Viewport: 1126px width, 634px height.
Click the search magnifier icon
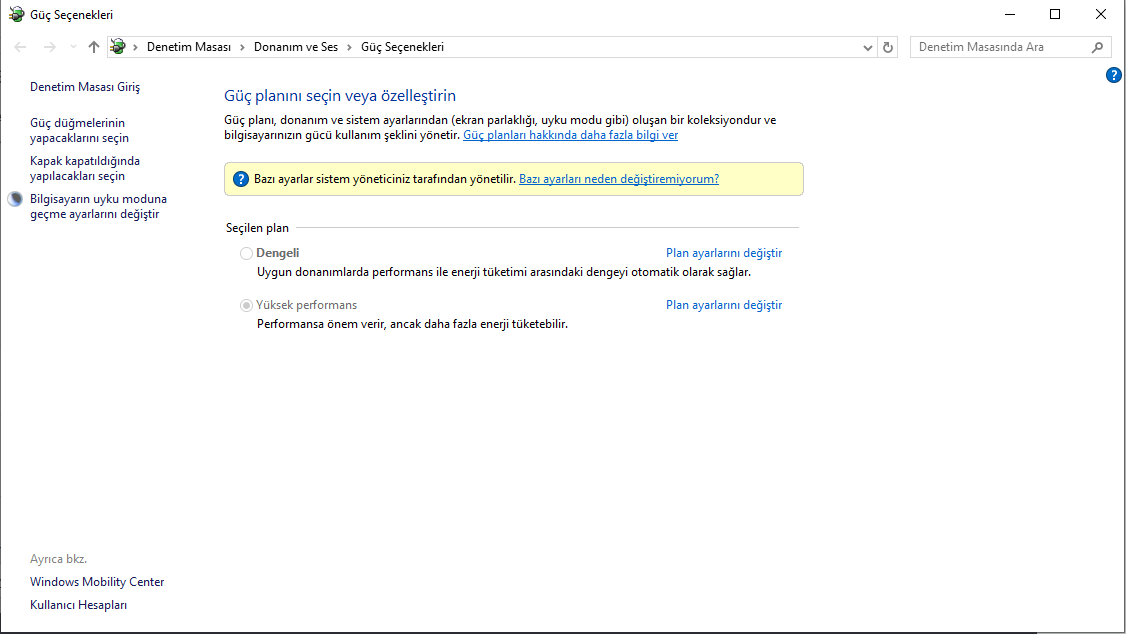click(x=1097, y=47)
